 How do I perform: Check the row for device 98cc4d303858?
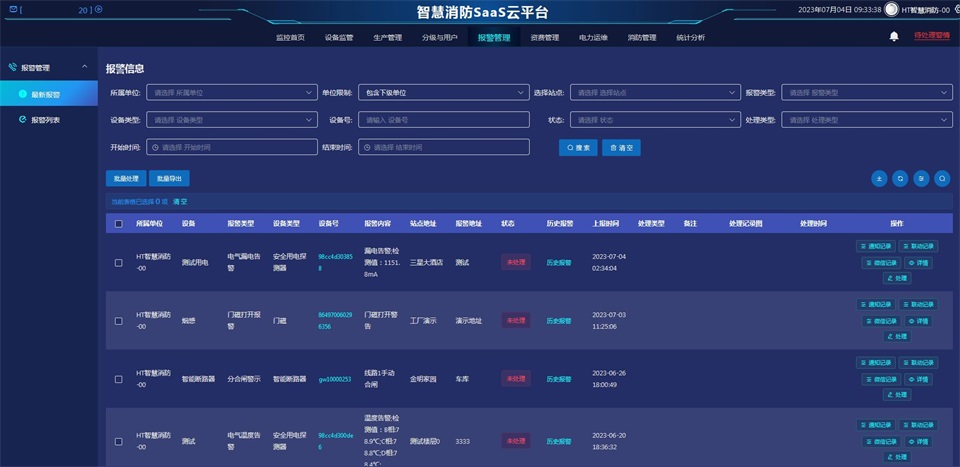pyautogui.click(x=119, y=263)
